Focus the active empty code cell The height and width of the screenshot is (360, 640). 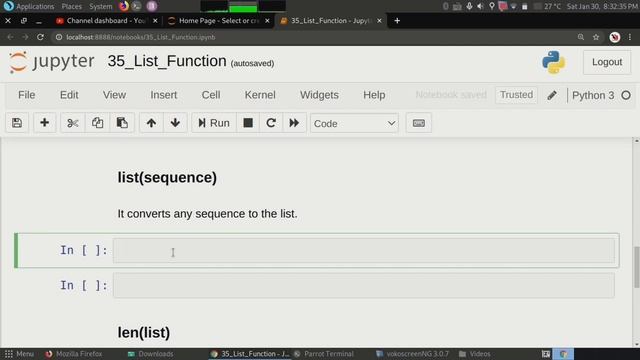[364, 251]
